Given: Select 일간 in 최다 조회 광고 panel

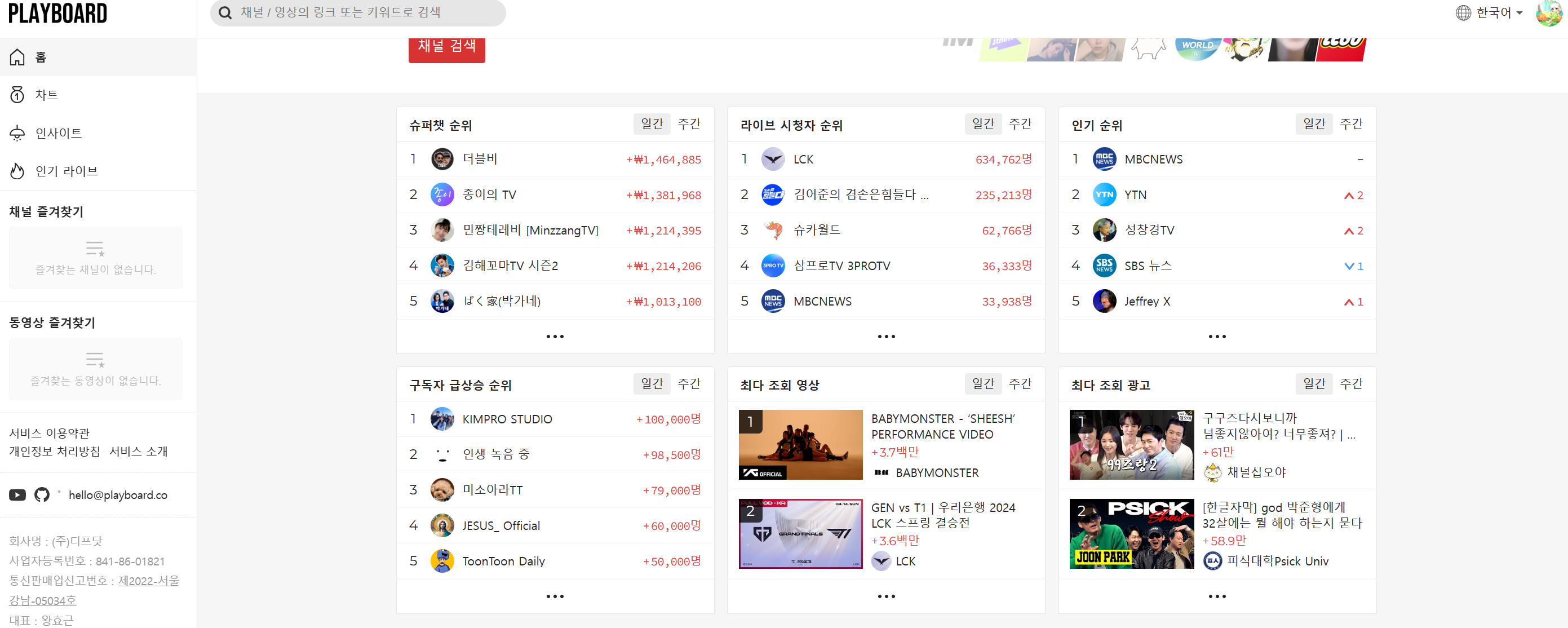Looking at the screenshot, I should 1314,384.
